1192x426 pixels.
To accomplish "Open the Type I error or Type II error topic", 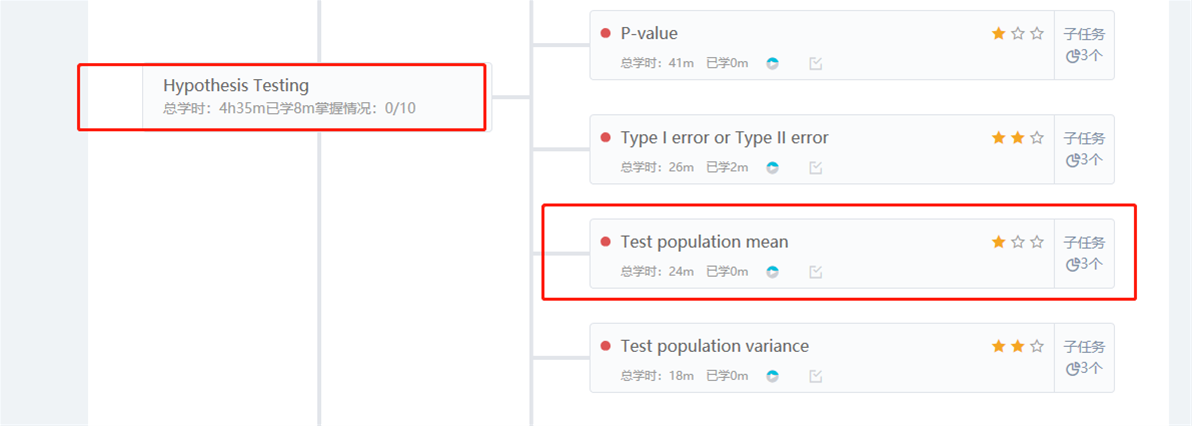I will point(724,138).
